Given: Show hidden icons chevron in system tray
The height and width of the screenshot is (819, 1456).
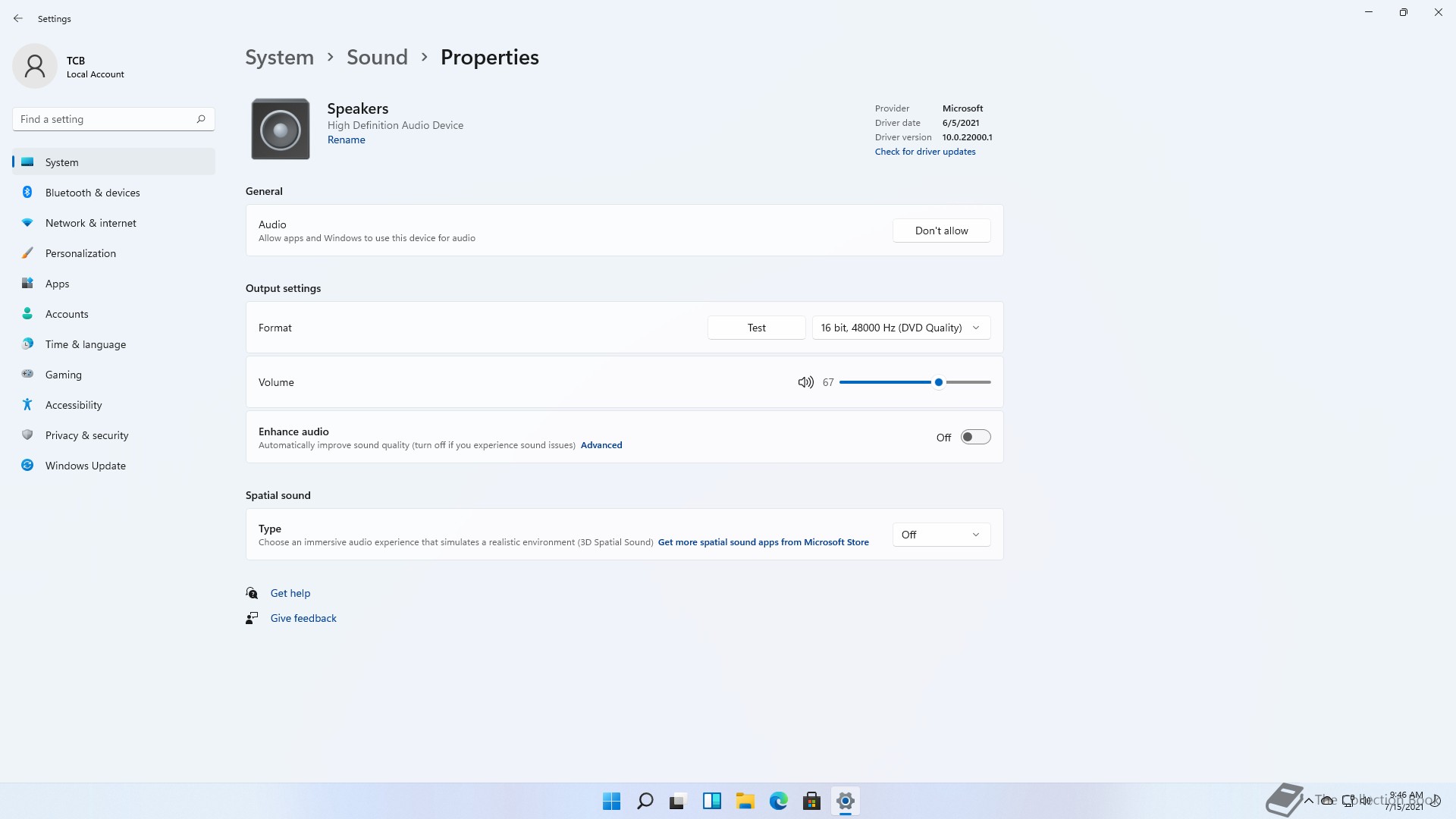Looking at the screenshot, I should point(1309,801).
